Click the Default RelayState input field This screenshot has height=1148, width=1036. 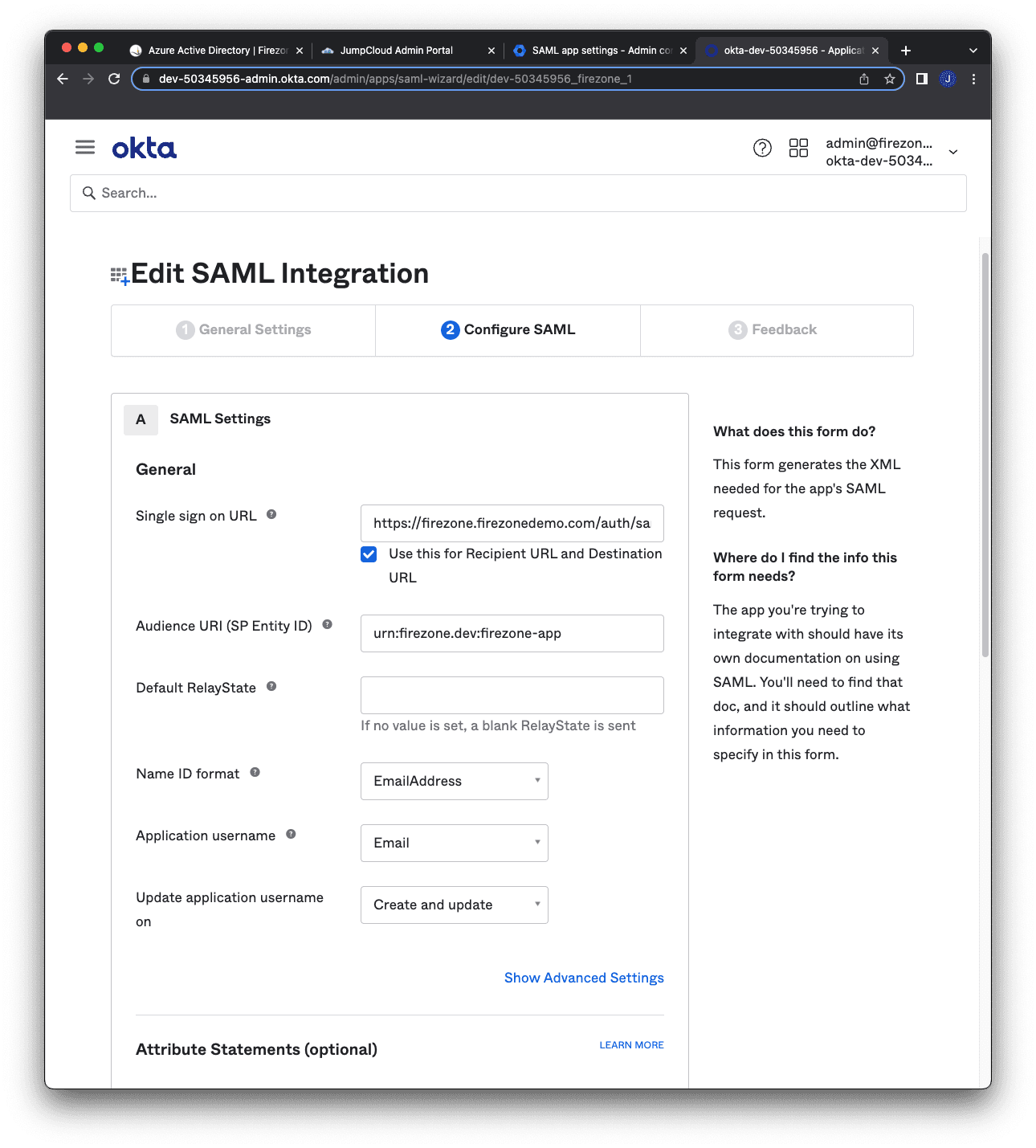pyautogui.click(x=512, y=696)
